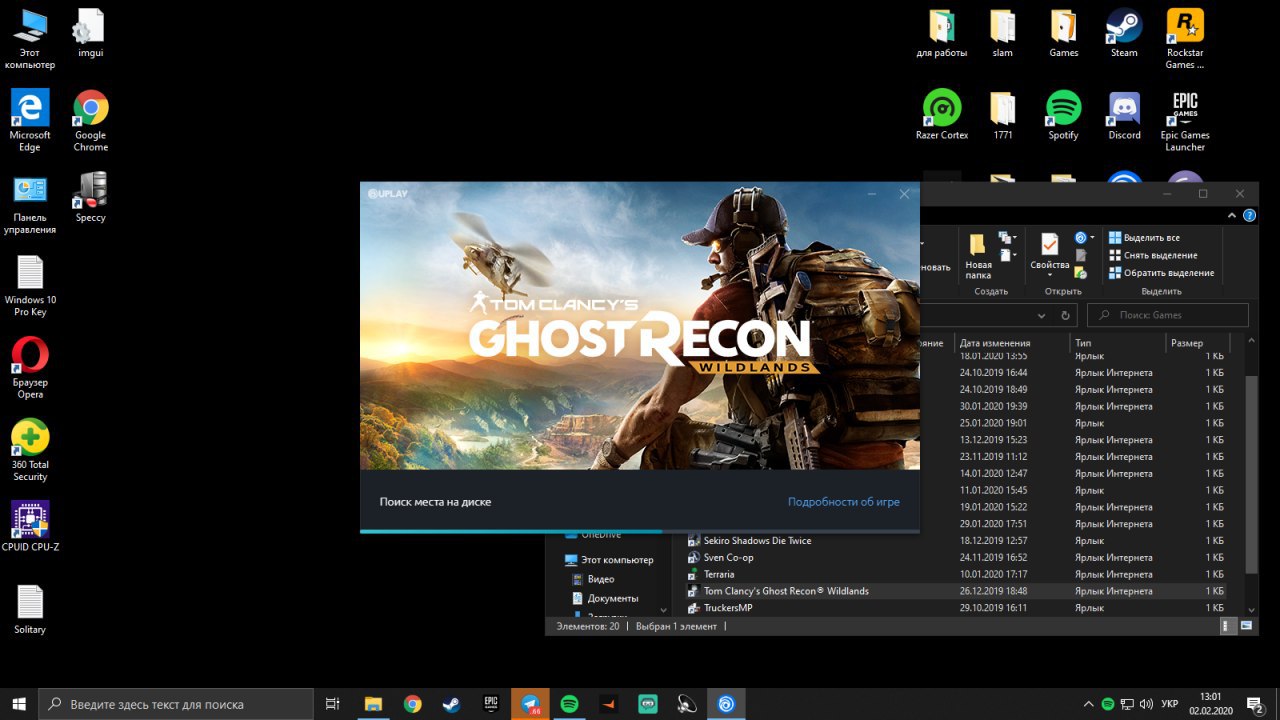
Task: Open Discord desktop shortcut
Action: [1124, 115]
